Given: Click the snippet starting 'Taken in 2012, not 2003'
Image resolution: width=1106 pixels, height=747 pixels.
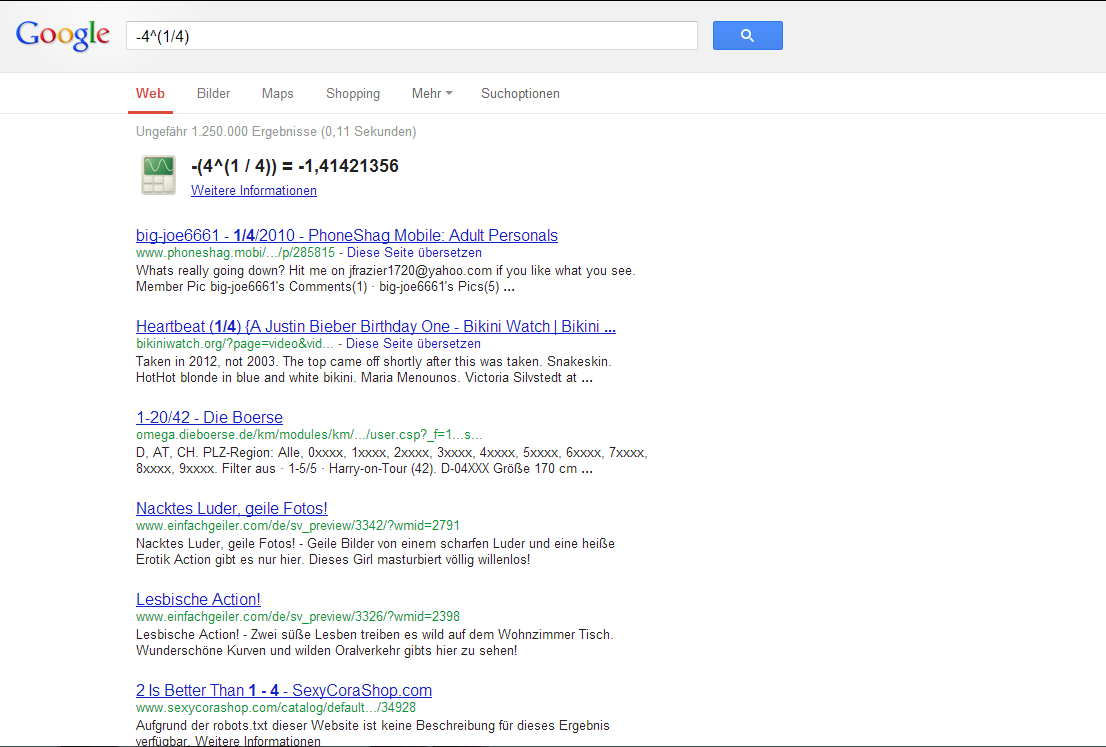Looking at the screenshot, I should coord(374,370).
